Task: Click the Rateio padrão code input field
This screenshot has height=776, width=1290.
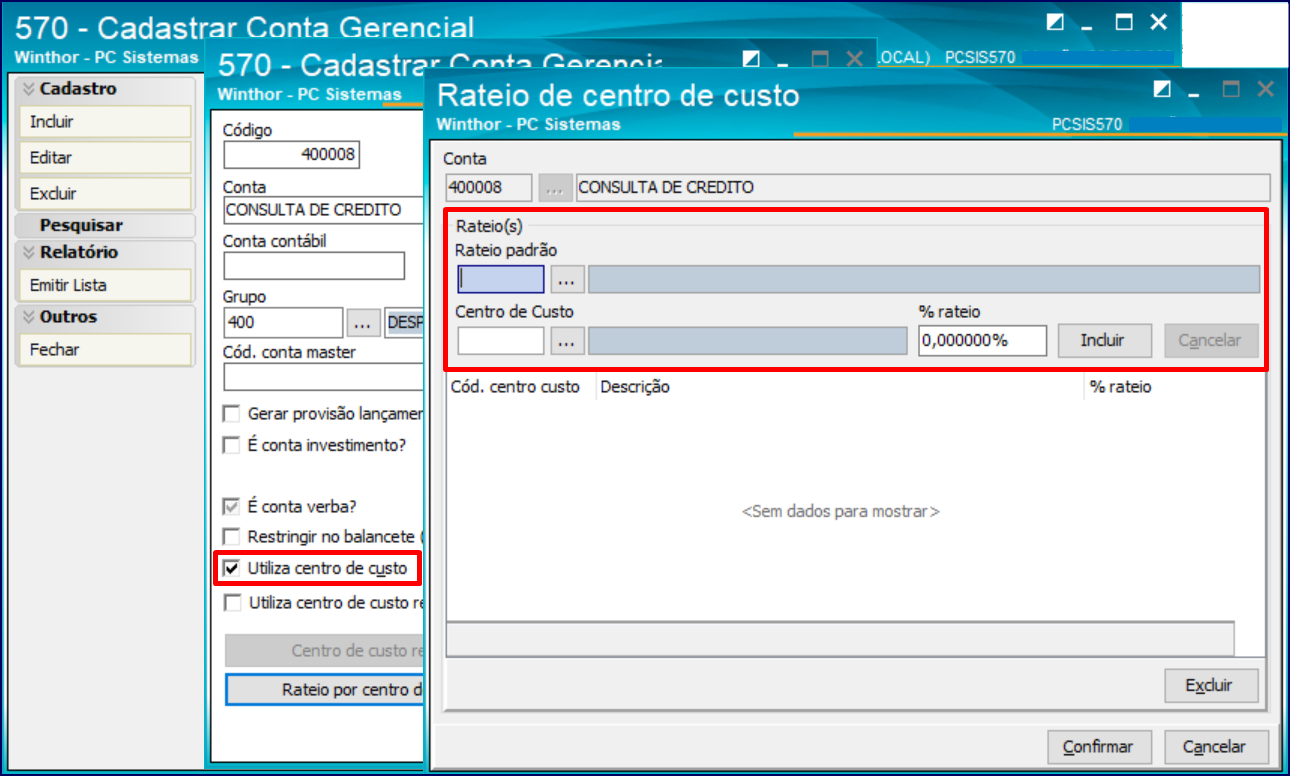Action: pos(501,279)
